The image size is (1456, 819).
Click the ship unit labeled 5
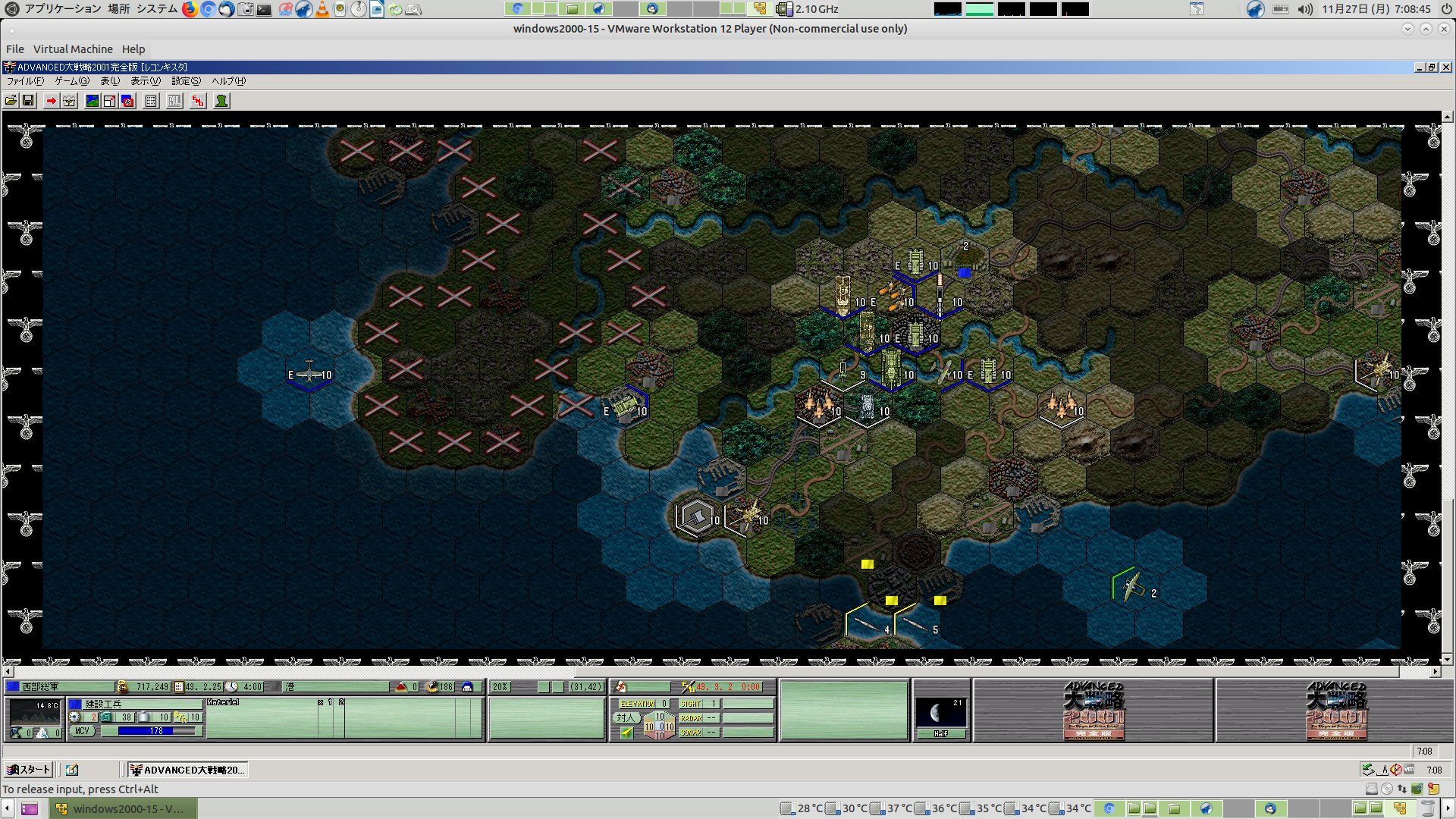[916, 624]
